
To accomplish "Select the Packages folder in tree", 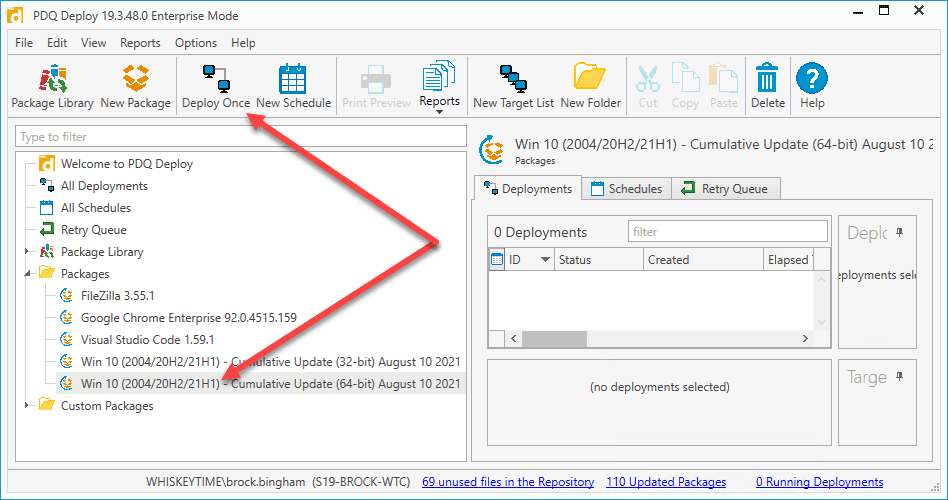I will 85,274.
